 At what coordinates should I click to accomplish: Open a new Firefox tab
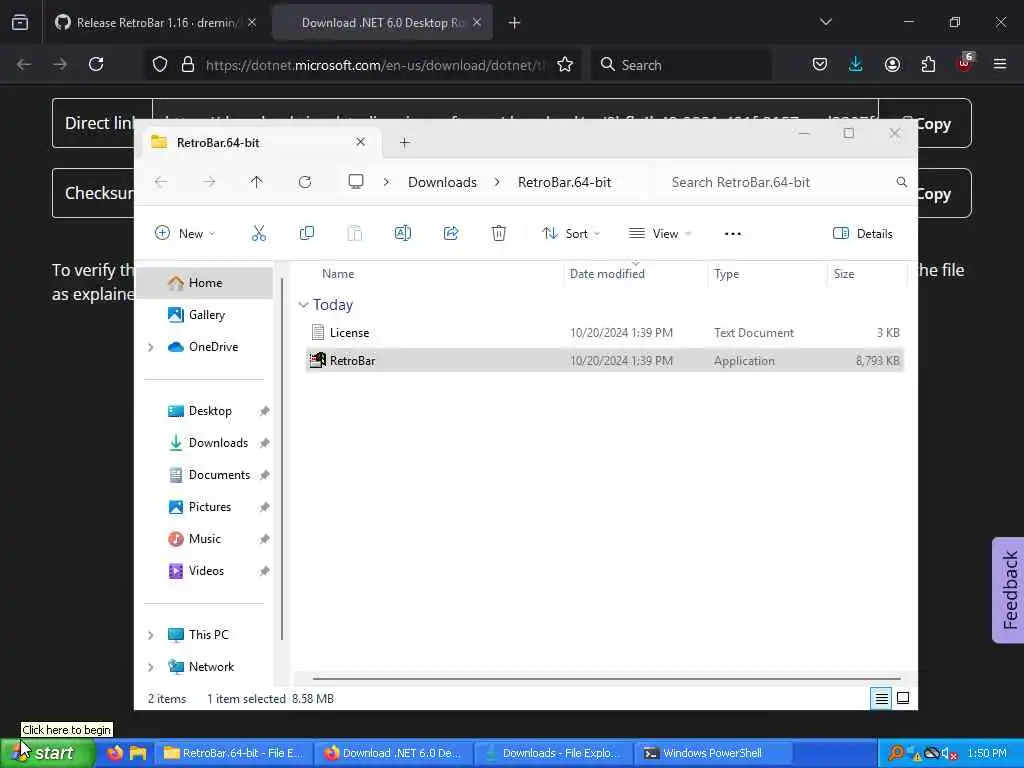[x=515, y=23]
